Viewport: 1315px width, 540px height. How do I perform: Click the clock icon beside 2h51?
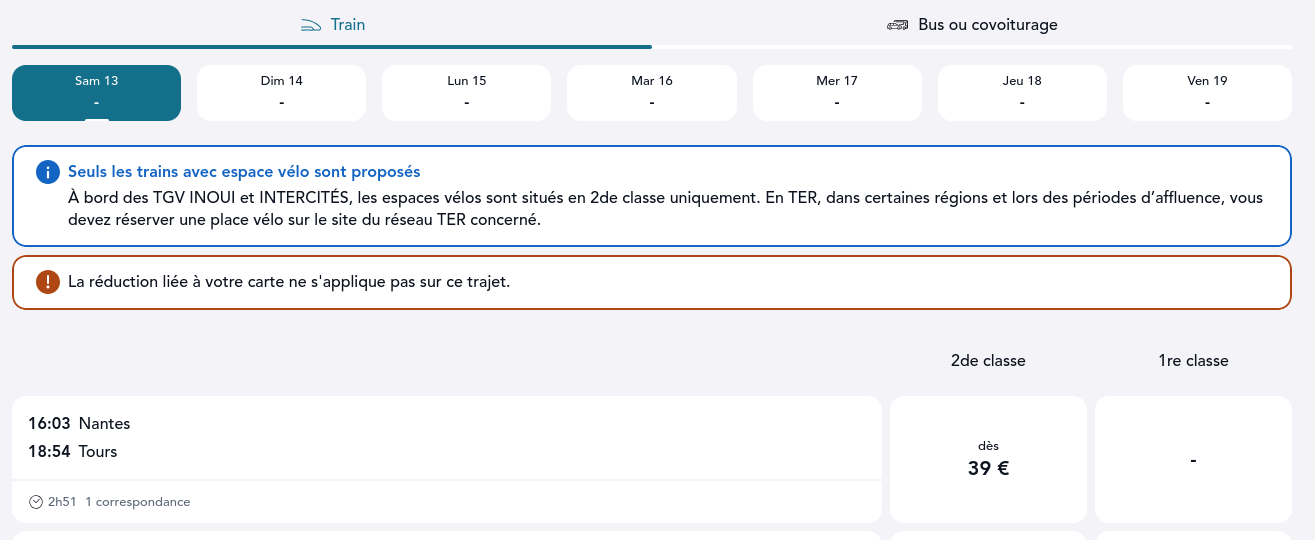pos(36,502)
